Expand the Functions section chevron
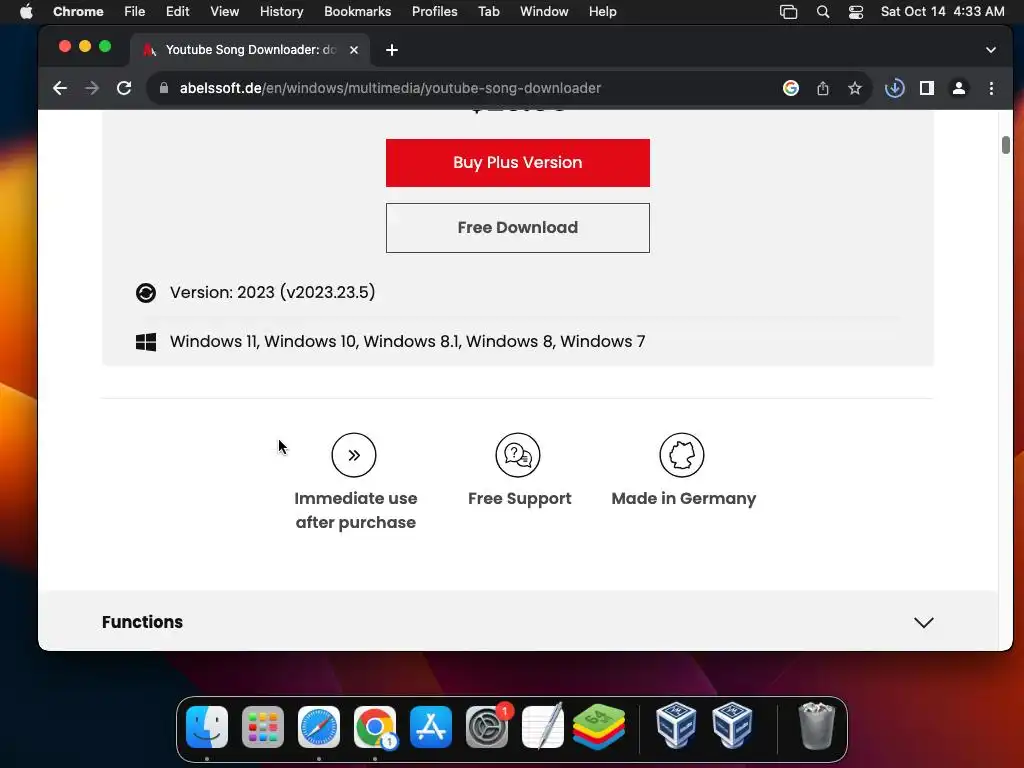 point(923,622)
